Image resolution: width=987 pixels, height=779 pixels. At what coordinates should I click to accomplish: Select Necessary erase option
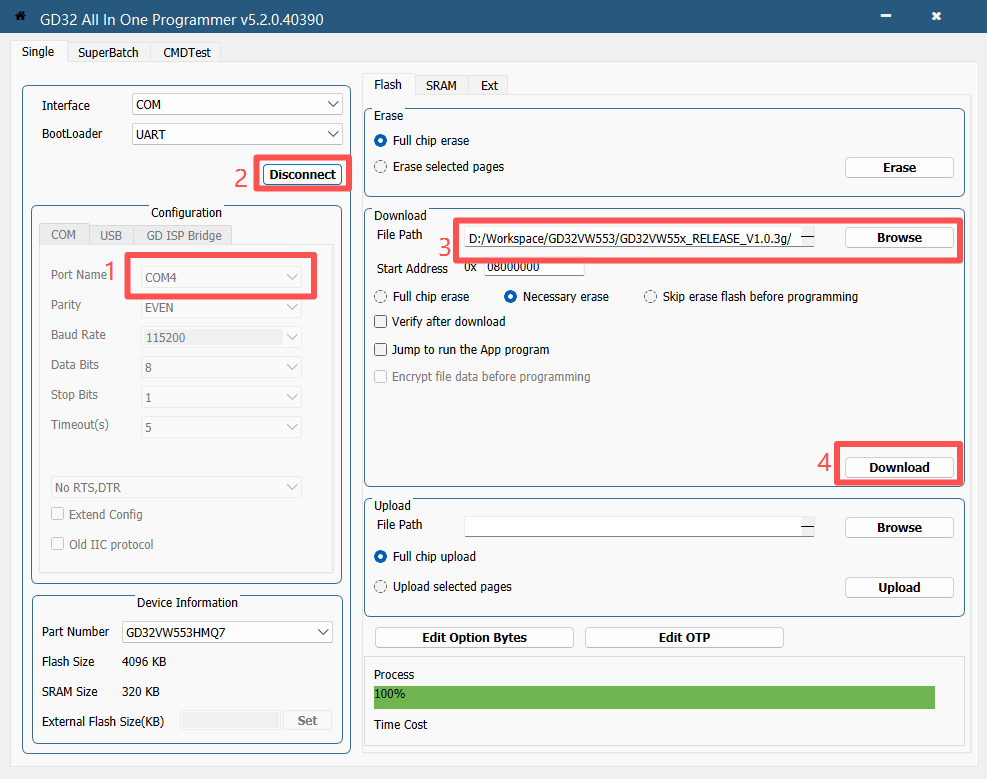click(x=556, y=296)
